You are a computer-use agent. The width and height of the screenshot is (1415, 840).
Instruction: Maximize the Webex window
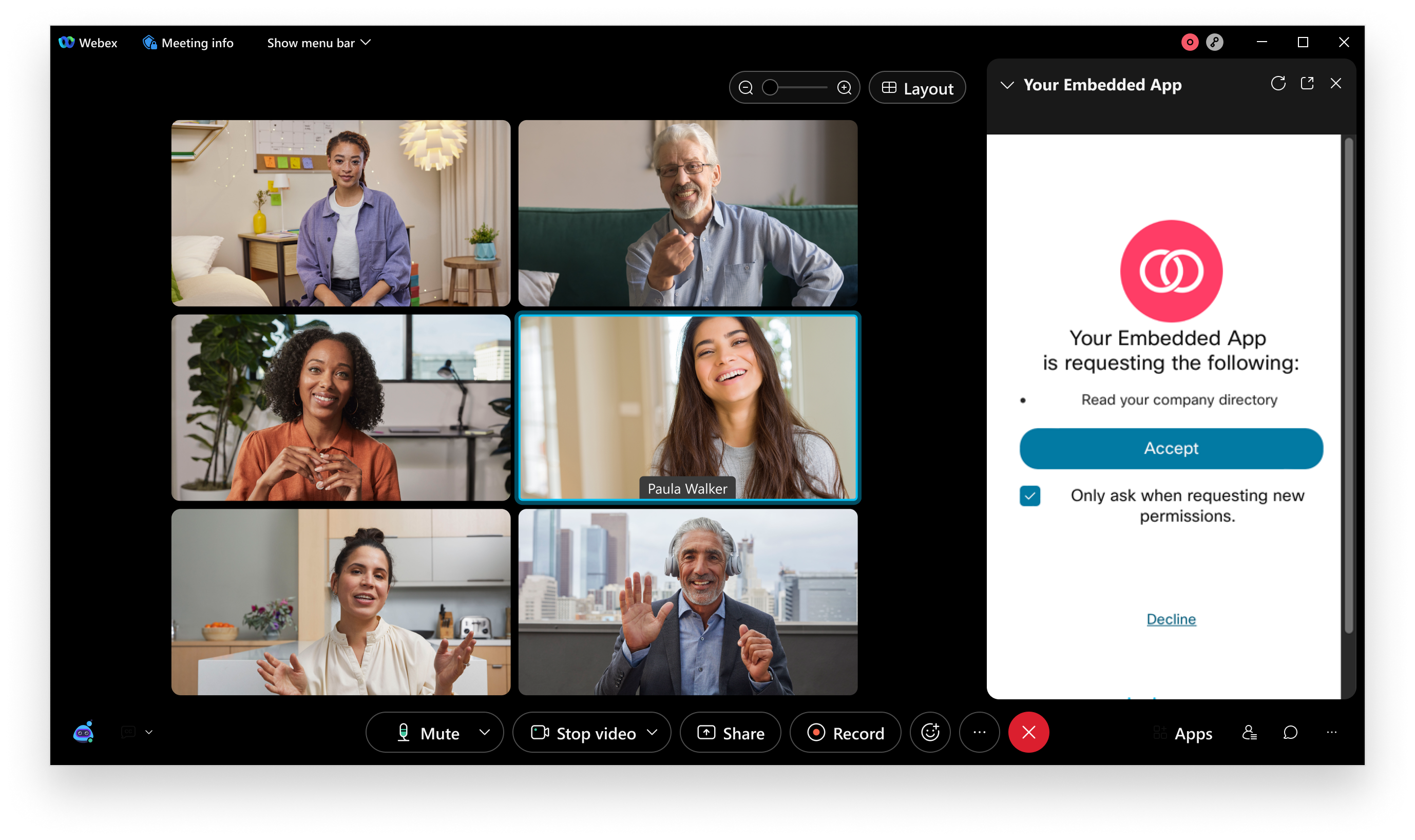click(x=1303, y=42)
